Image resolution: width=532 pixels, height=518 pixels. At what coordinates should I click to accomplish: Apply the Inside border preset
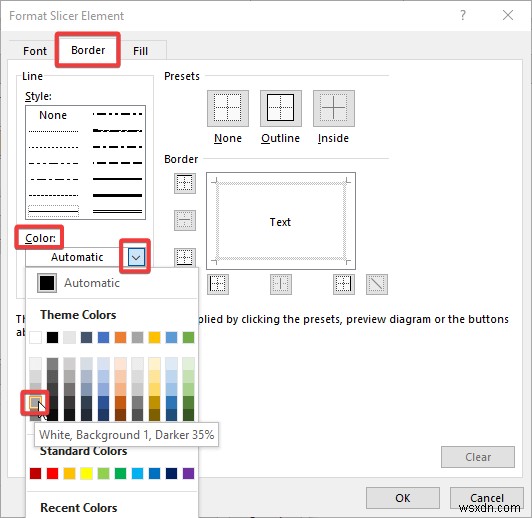[x=334, y=109]
